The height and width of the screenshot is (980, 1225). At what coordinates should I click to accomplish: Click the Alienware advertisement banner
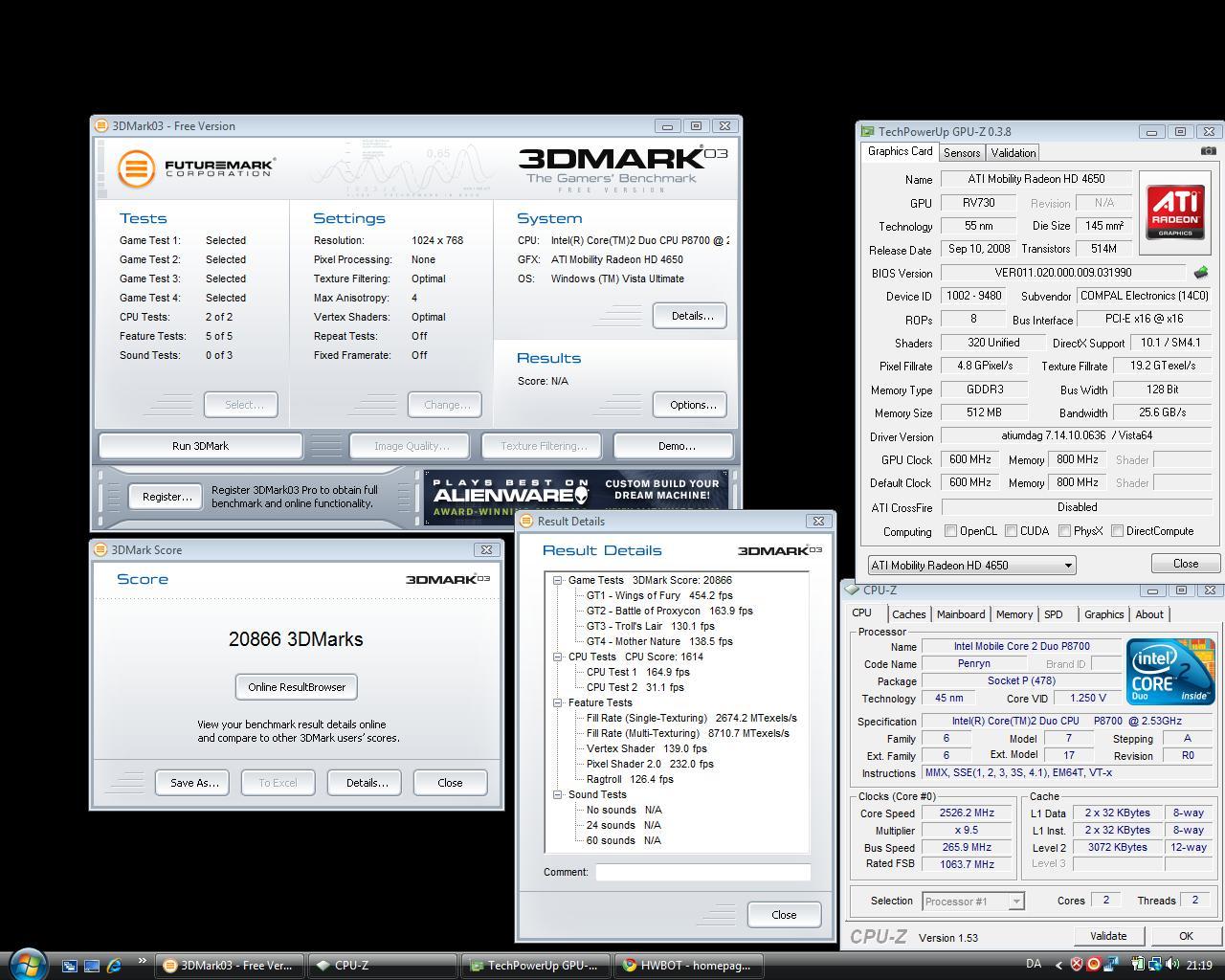[576, 497]
